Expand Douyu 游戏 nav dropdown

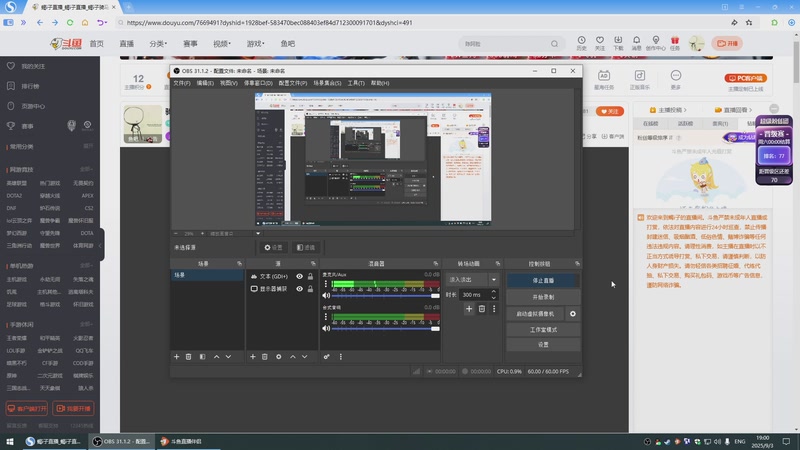click(x=256, y=44)
